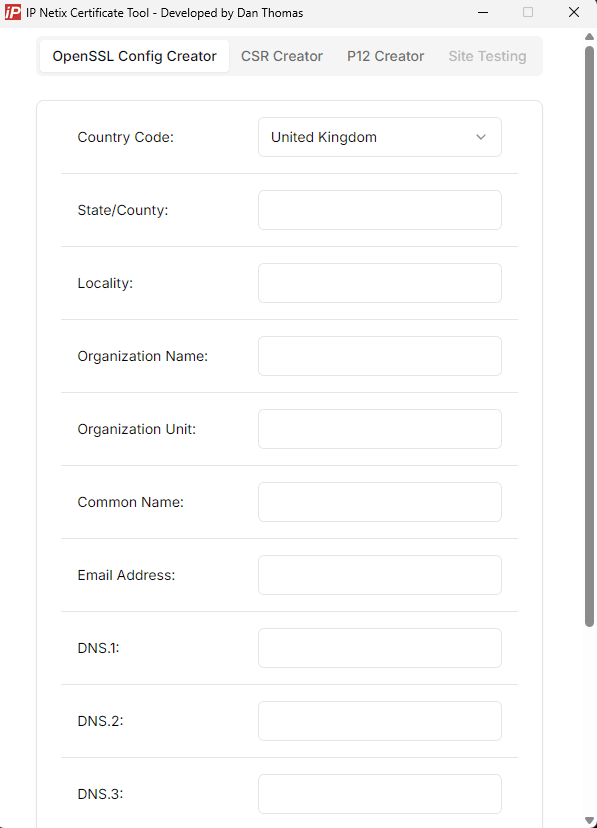Click the scrollbar down arrow
The image size is (597, 828).
[x=590, y=821]
